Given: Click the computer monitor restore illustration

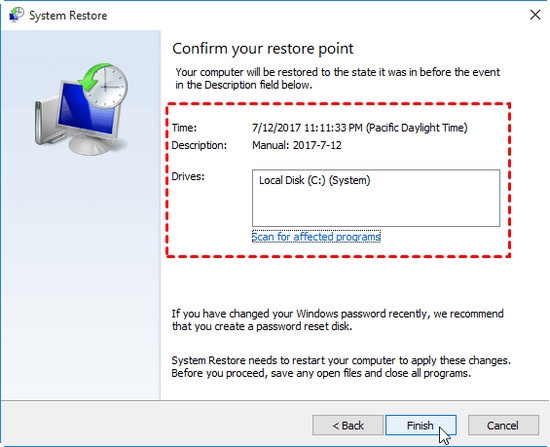Looking at the screenshot, I should pyautogui.click(x=81, y=109).
